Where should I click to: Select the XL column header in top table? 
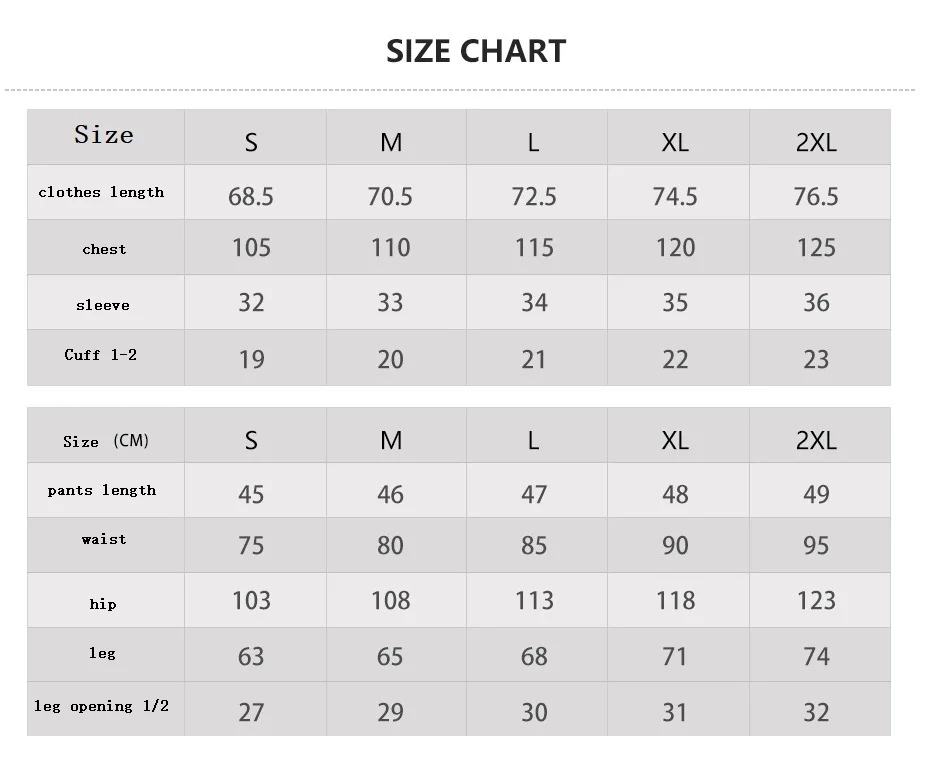point(675,143)
